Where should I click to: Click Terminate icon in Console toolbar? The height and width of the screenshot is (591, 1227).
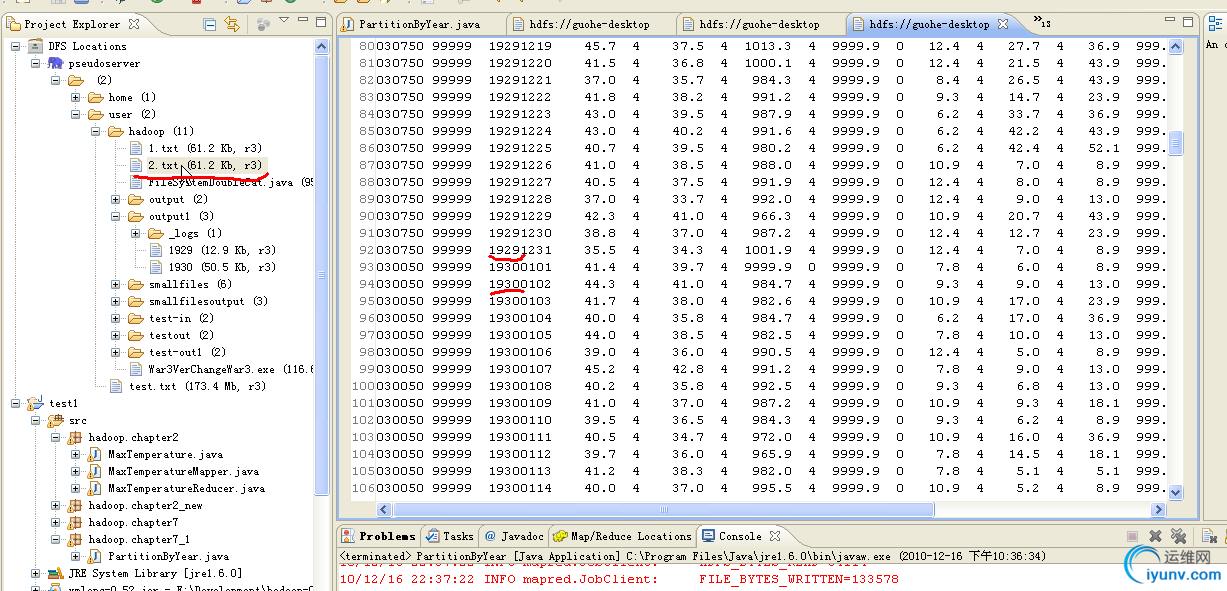(x=1132, y=537)
